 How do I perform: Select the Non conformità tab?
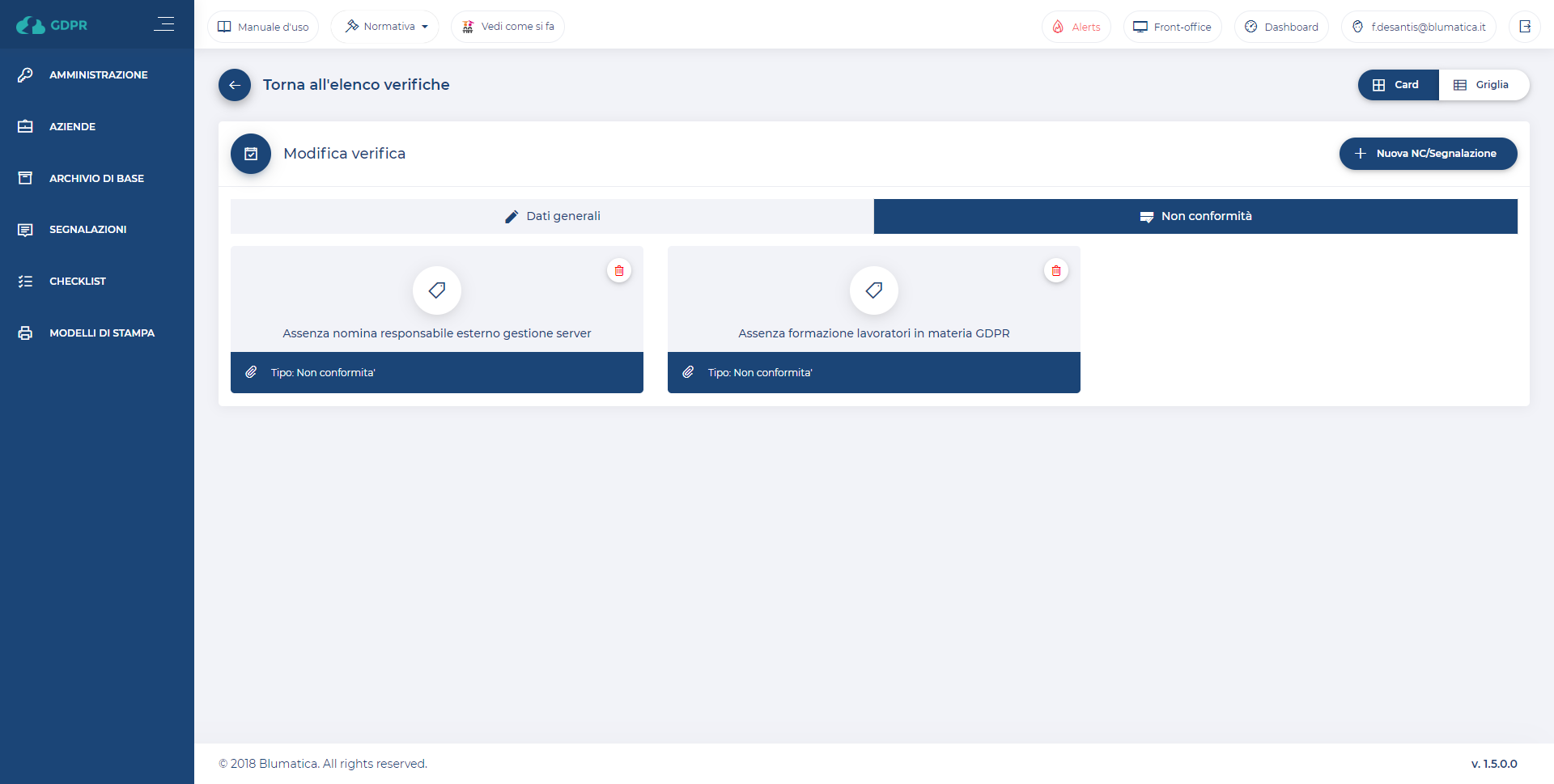(1195, 216)
